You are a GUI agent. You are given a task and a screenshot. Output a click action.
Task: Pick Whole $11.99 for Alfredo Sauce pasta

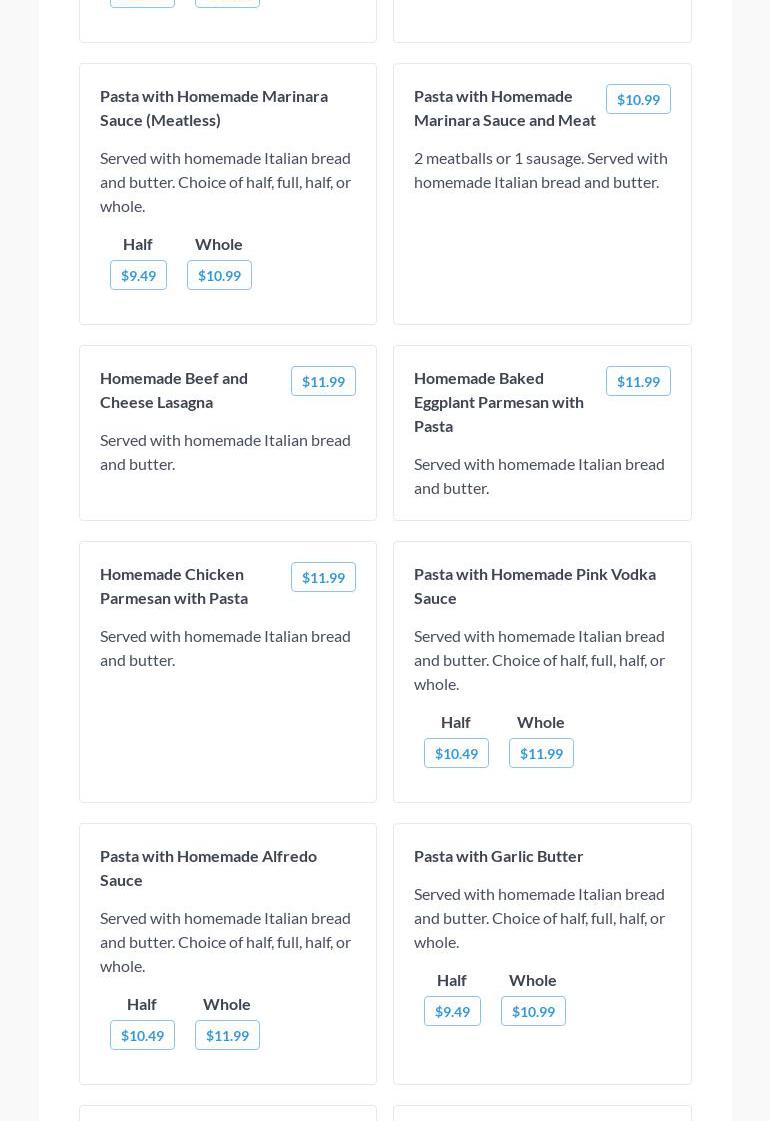click(x=227, y=1035)
